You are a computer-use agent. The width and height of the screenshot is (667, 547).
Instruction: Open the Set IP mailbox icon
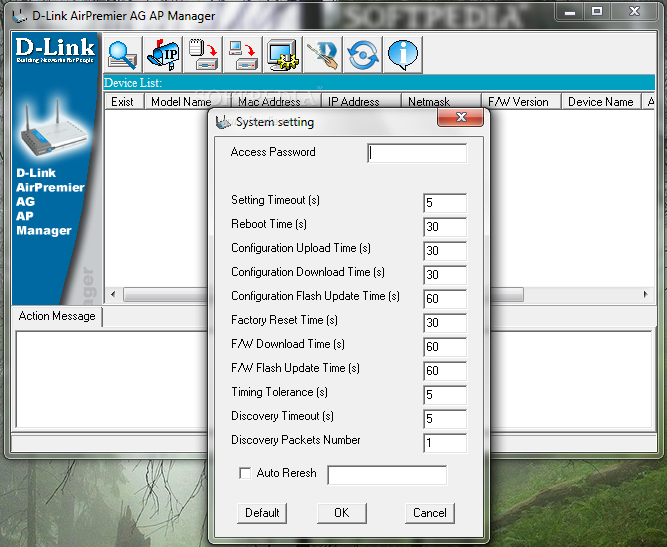(162, 55)
